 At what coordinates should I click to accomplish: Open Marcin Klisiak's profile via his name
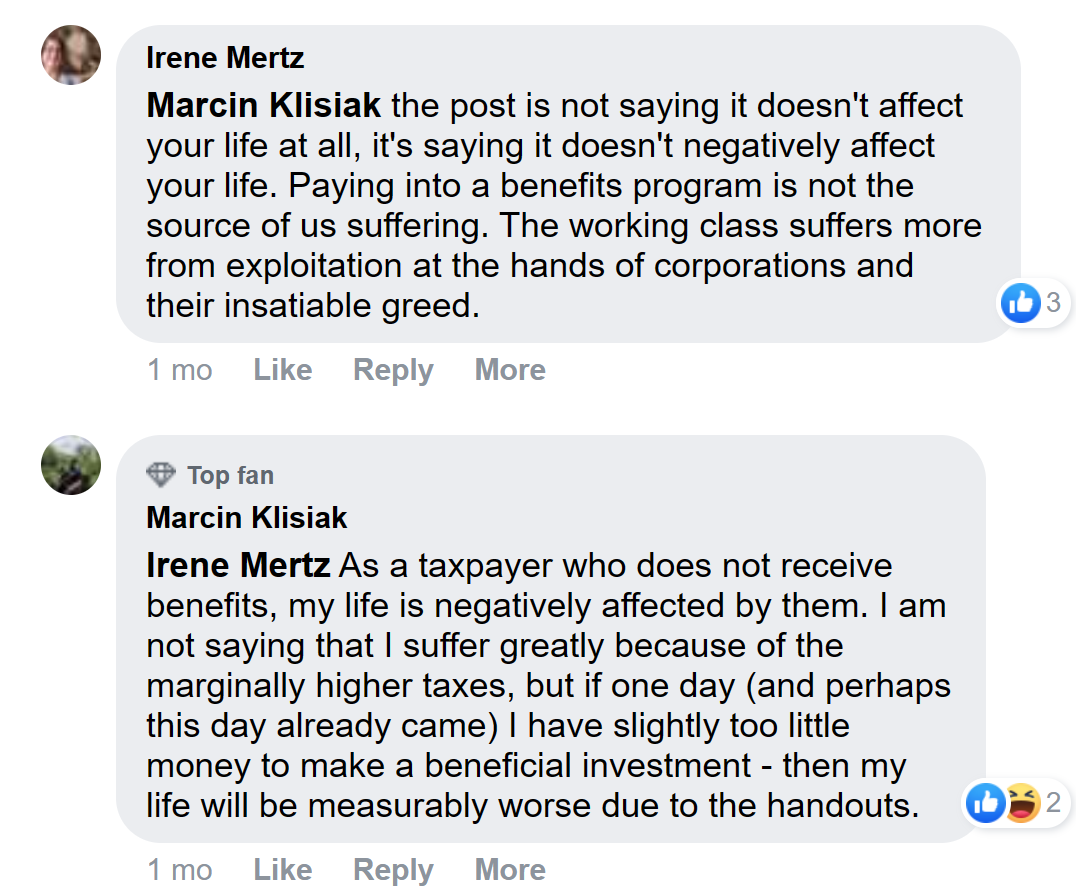click(x=246, y=518)
